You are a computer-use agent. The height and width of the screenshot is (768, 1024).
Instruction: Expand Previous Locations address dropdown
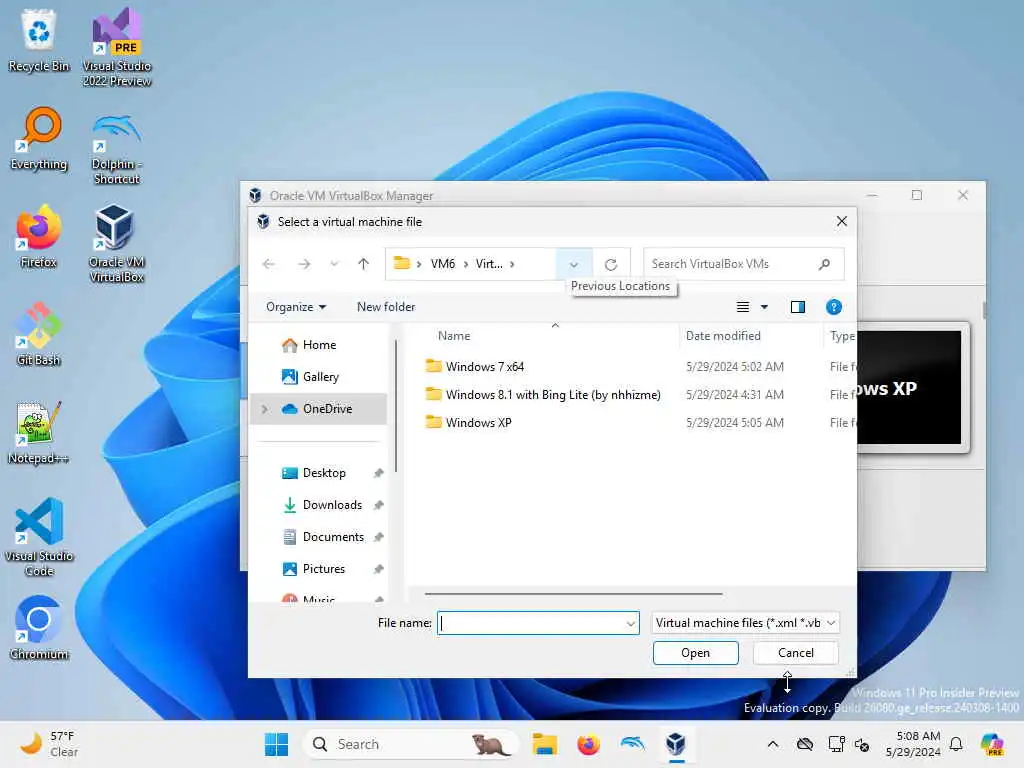pos(573,264)
